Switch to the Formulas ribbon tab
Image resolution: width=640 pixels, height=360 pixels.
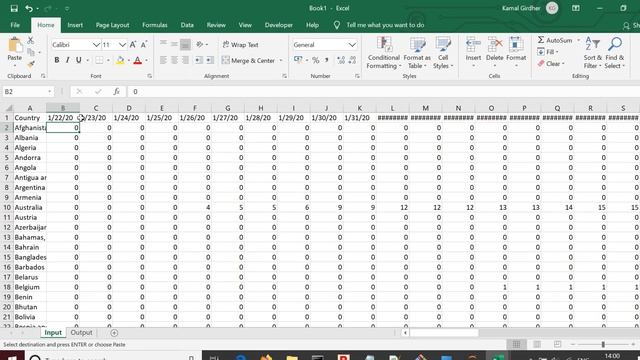[155, 25]
